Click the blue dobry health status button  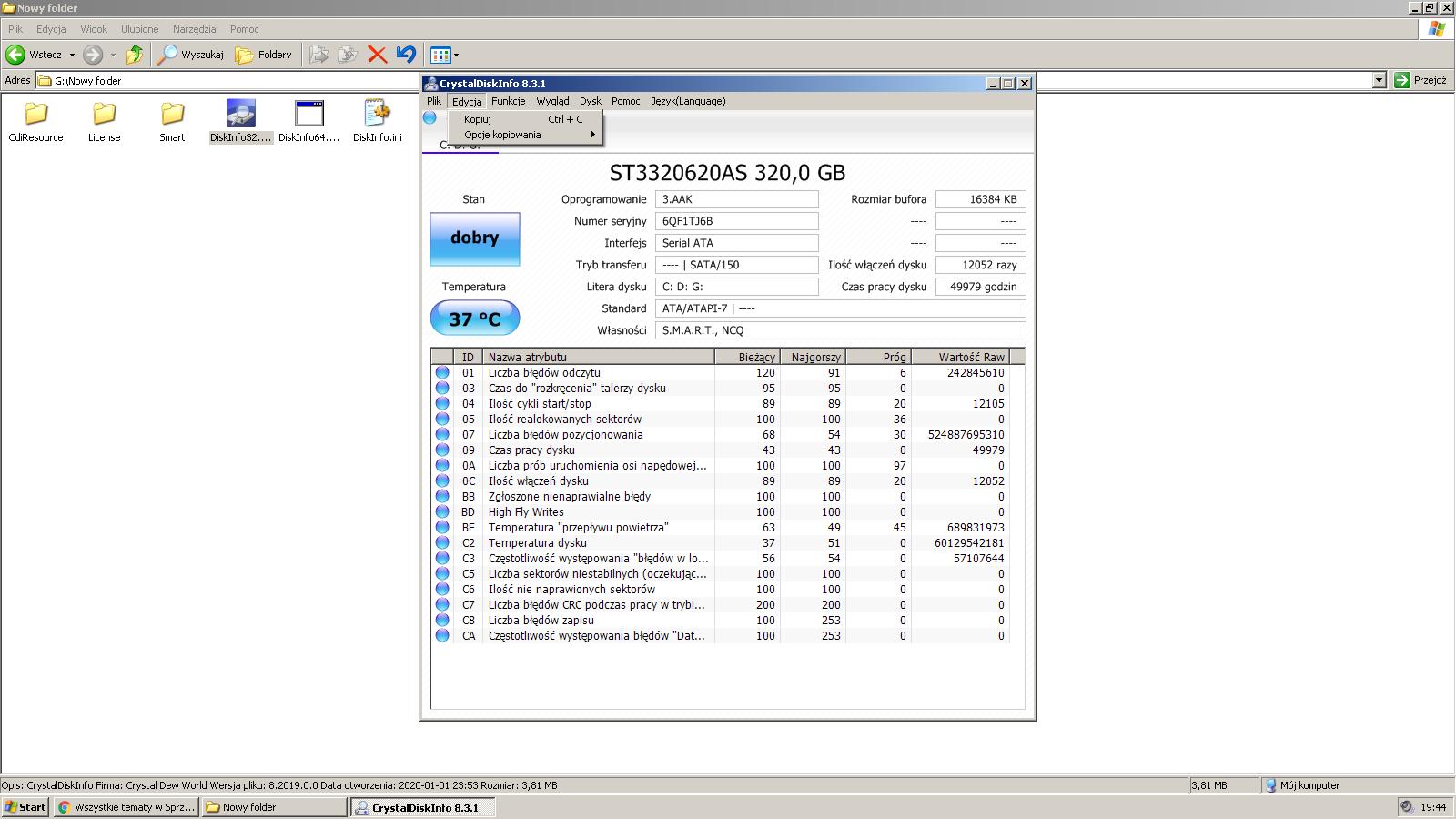[x=474, y=238]
